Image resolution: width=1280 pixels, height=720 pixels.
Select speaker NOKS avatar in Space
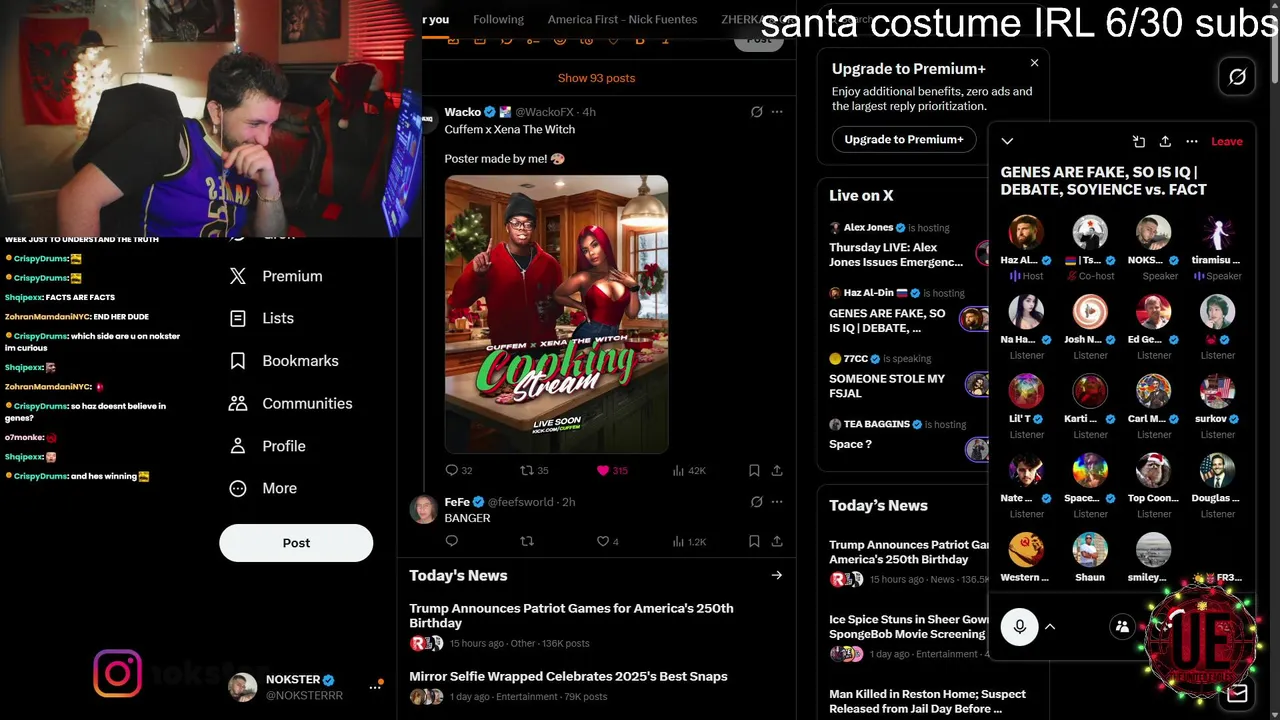tap(1153, 232)
